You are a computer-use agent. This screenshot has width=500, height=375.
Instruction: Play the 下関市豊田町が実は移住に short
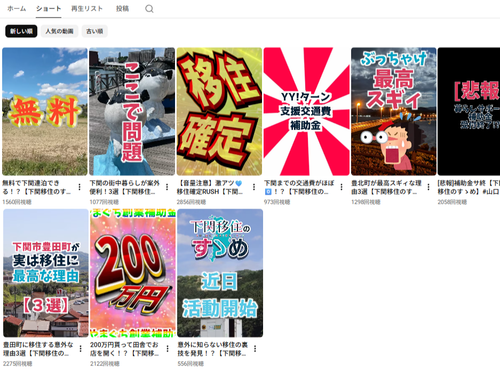[x=46, y=273]
